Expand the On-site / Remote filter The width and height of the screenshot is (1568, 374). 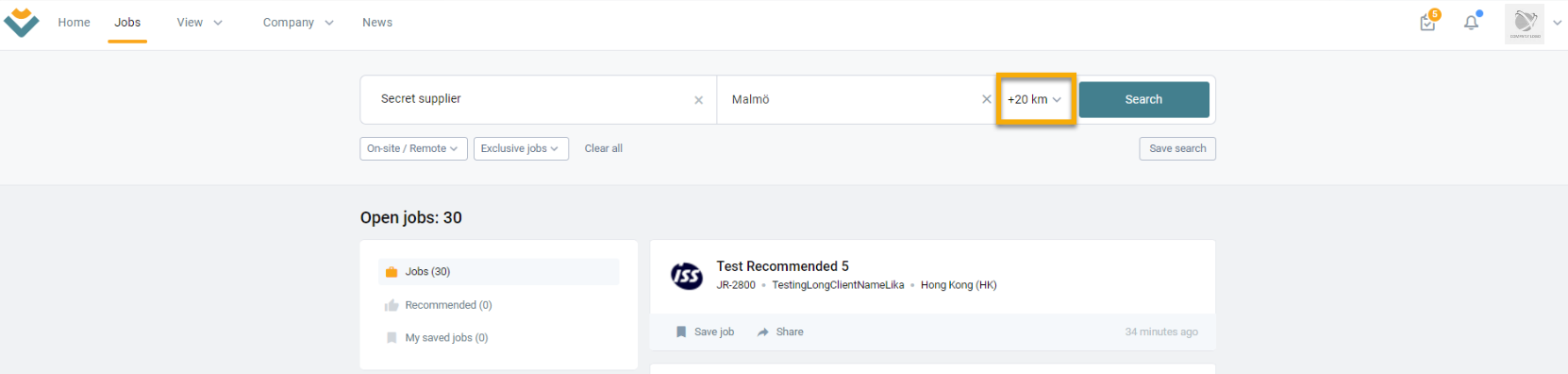413,148
